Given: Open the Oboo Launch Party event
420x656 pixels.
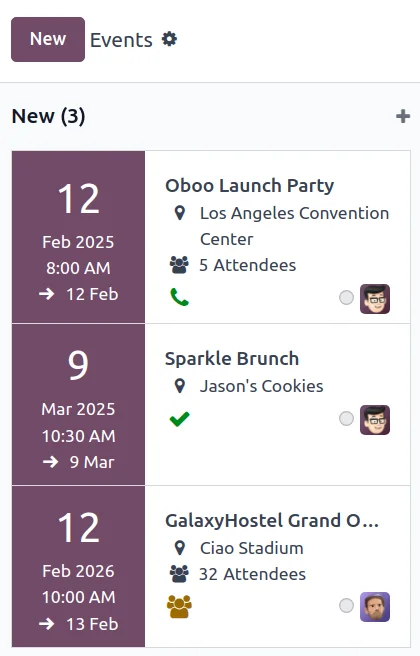Looking at the screenshot, I should (249, 185).
